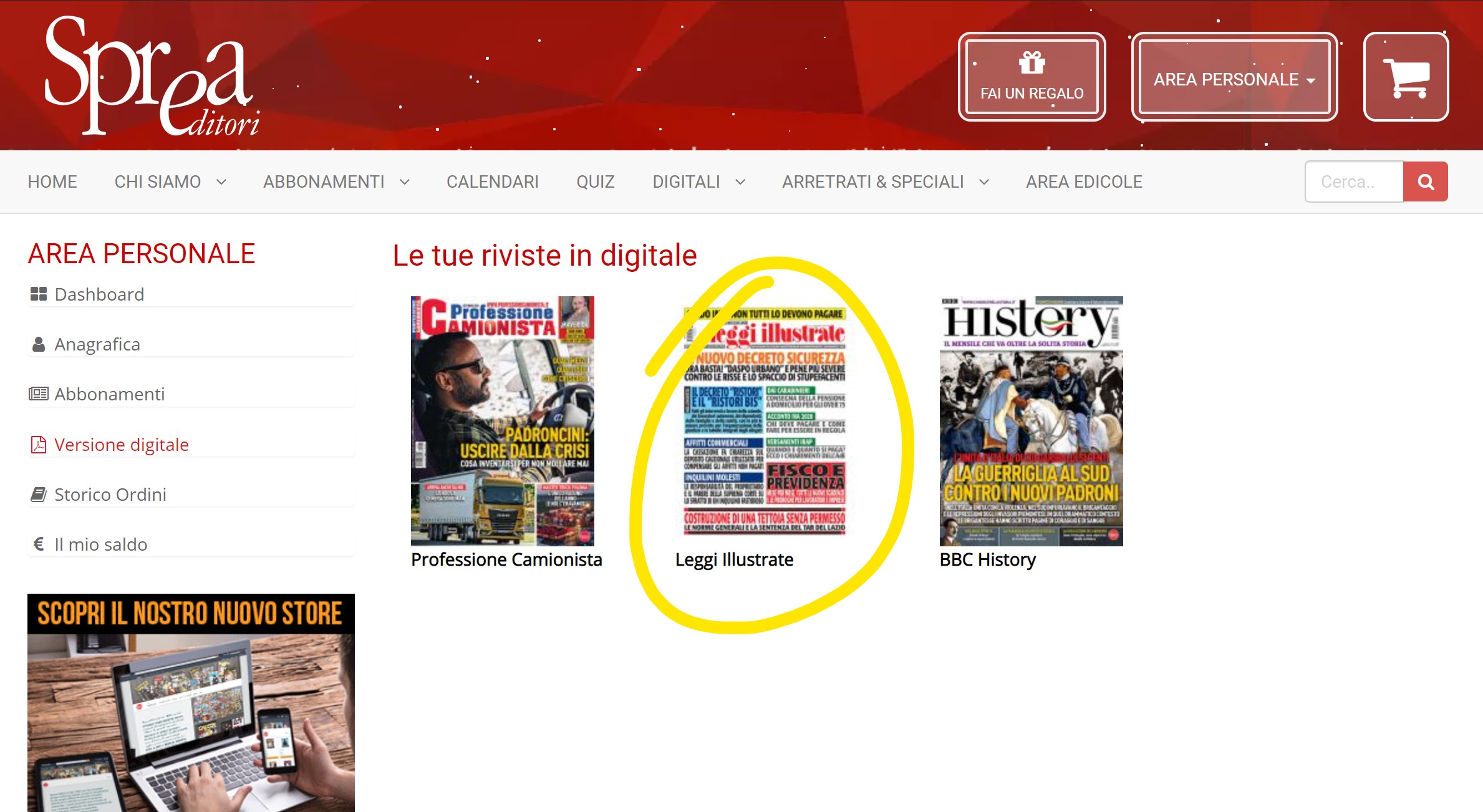Click the euro icon beside Il mio saldo
This screenshot has width=1483, height=812.
pos(39,544)
